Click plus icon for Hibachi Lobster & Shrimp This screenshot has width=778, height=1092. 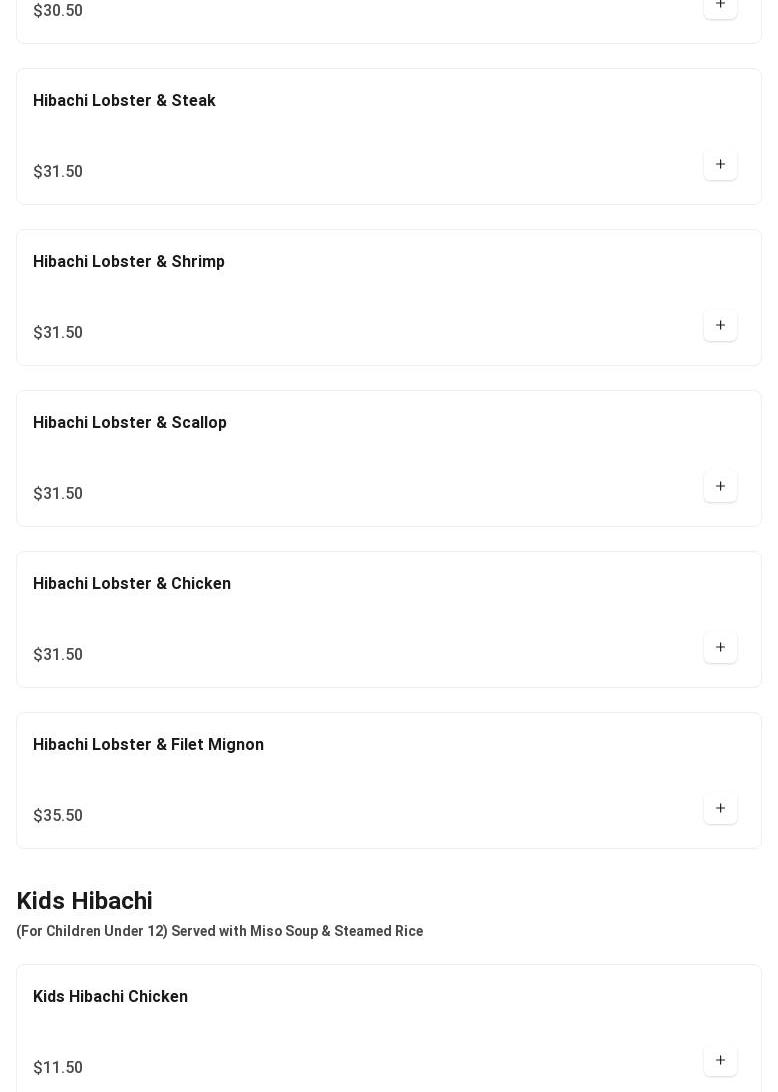(720, 326)
